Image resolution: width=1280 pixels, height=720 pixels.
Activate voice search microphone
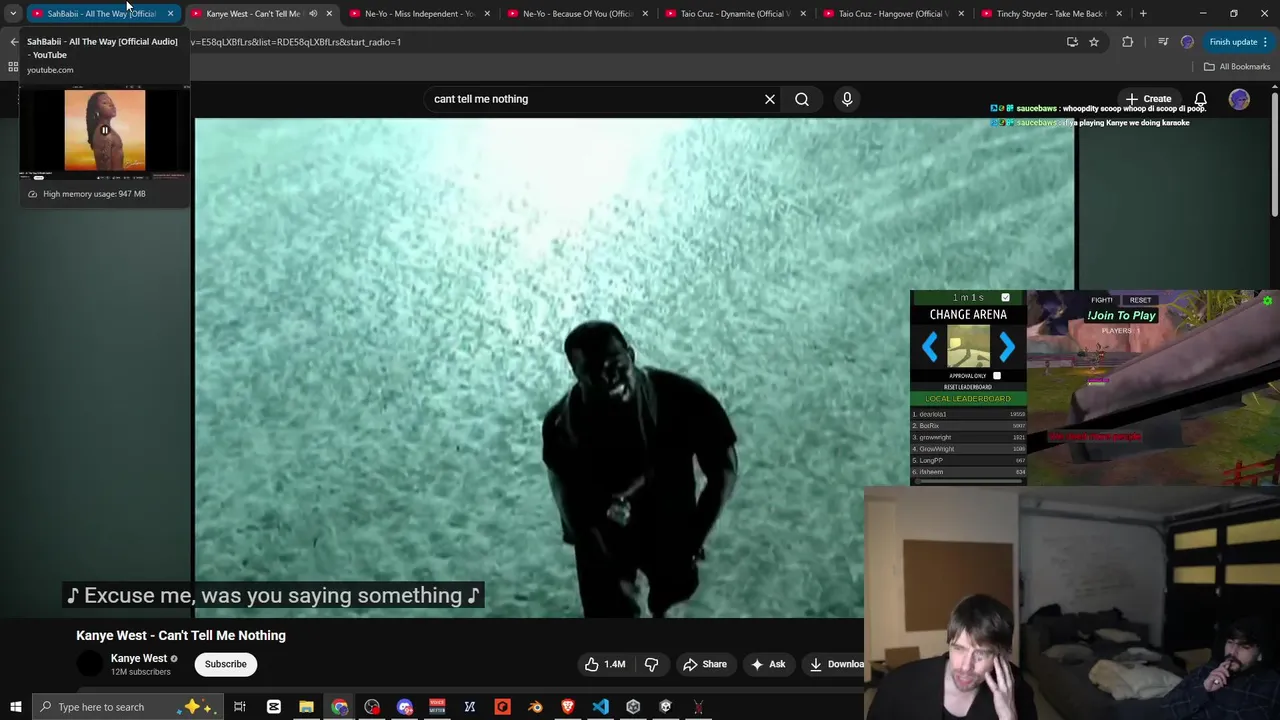coord(847,99)
